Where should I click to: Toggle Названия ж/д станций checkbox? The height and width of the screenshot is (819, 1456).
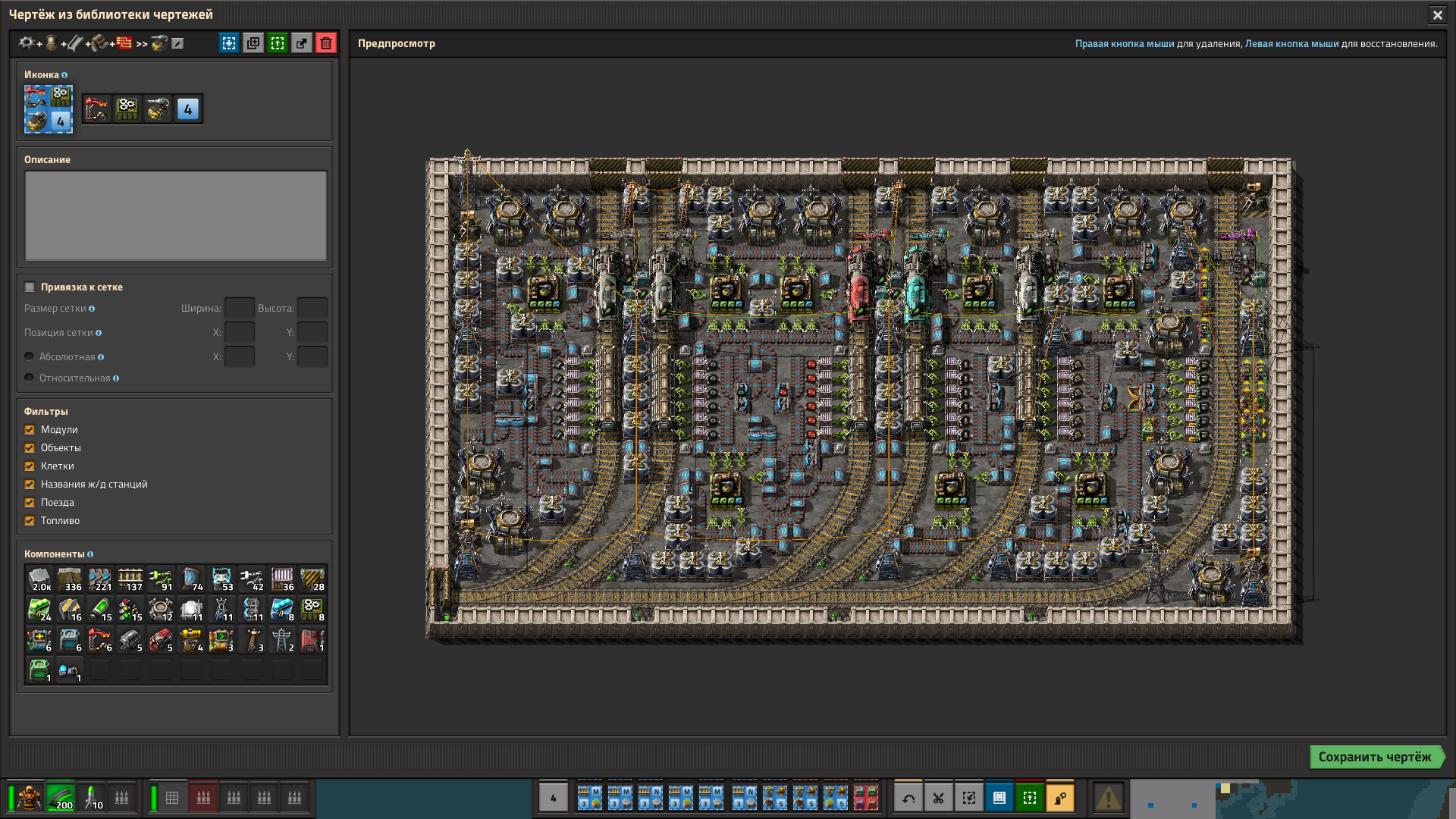point(30,485)
